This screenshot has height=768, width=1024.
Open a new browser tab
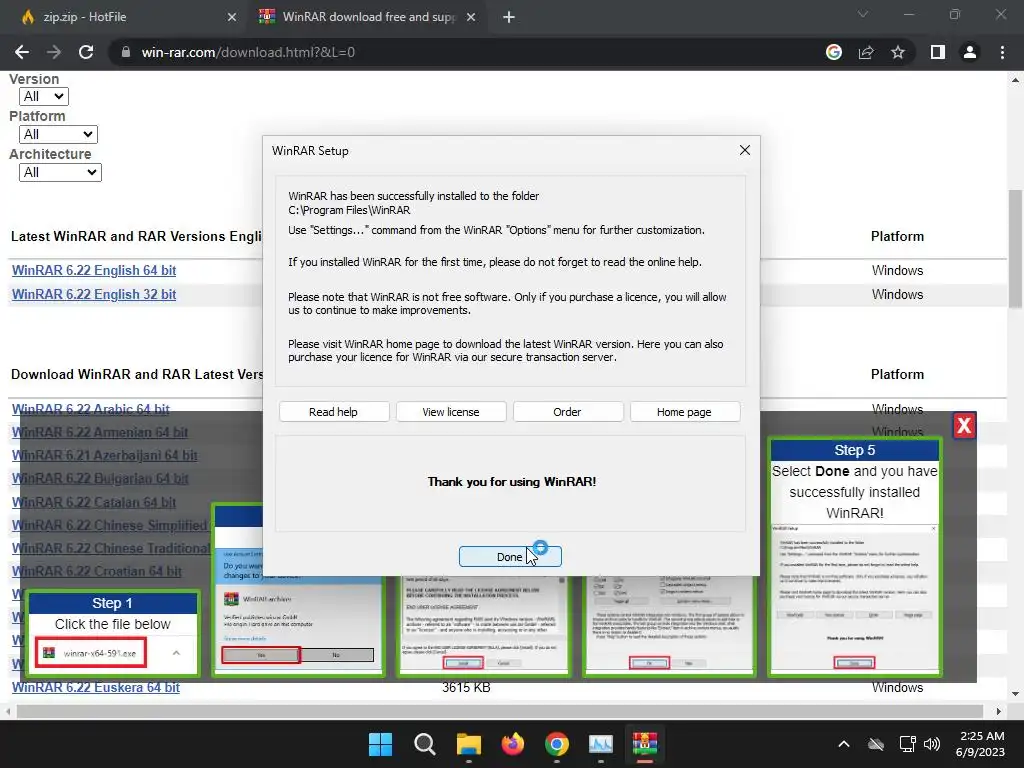tap(509, 17)
